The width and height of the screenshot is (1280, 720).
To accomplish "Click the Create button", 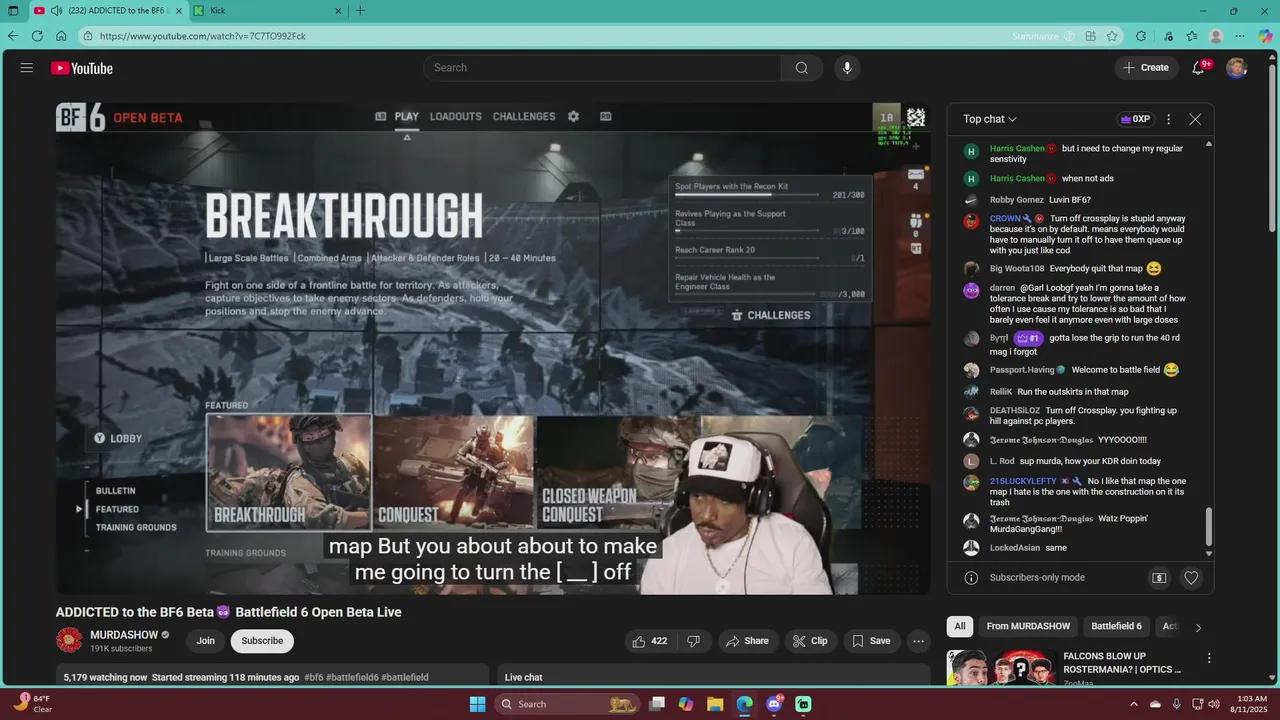I will click(x=1146, y=68).
